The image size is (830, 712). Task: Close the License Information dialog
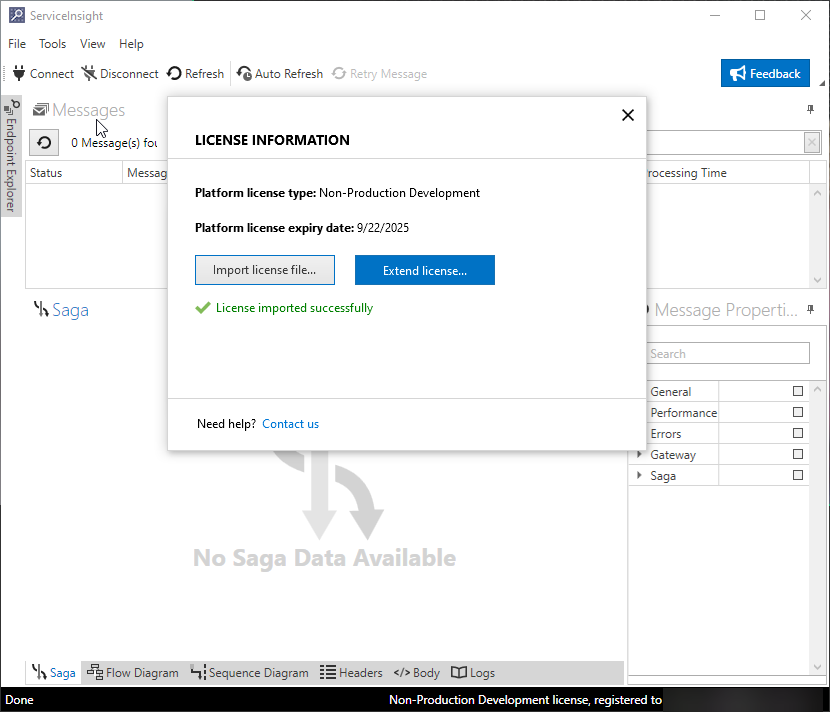pos(628,115)
